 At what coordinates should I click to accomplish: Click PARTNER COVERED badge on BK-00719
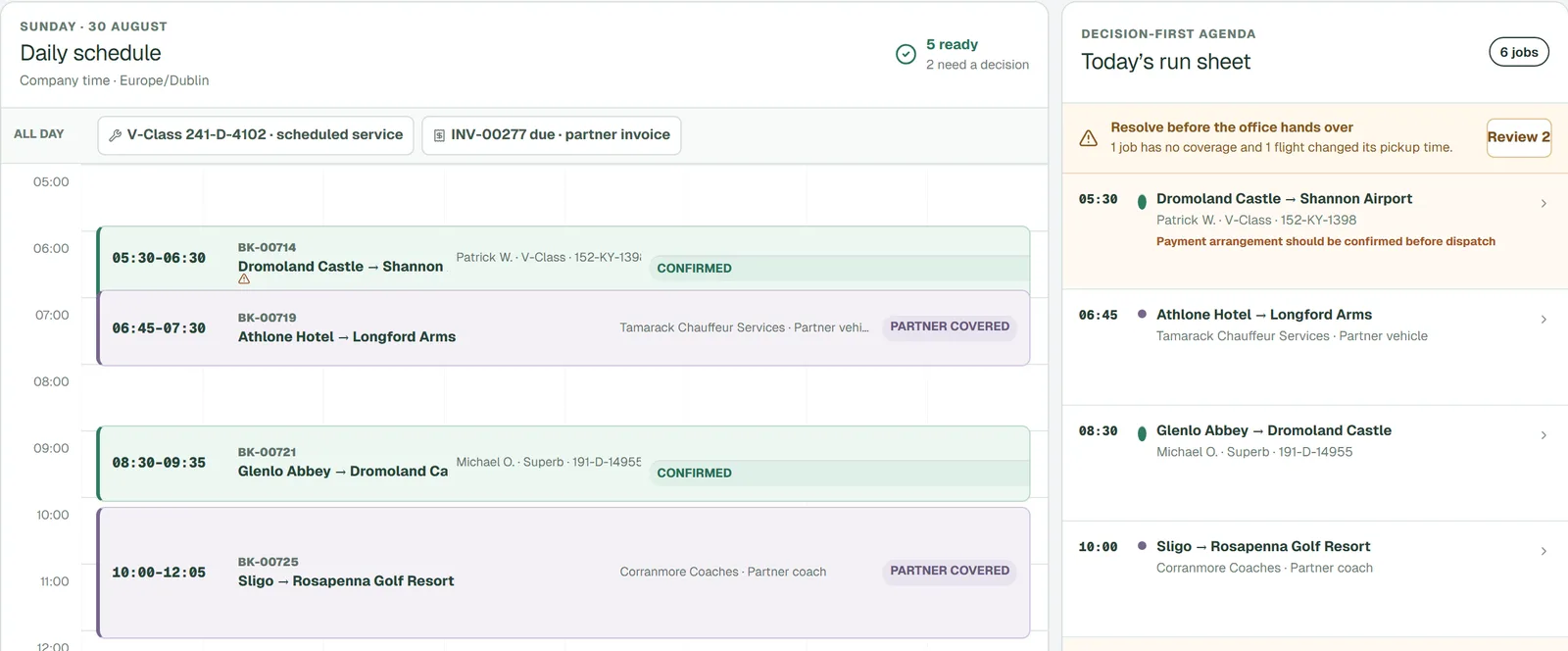950,326
